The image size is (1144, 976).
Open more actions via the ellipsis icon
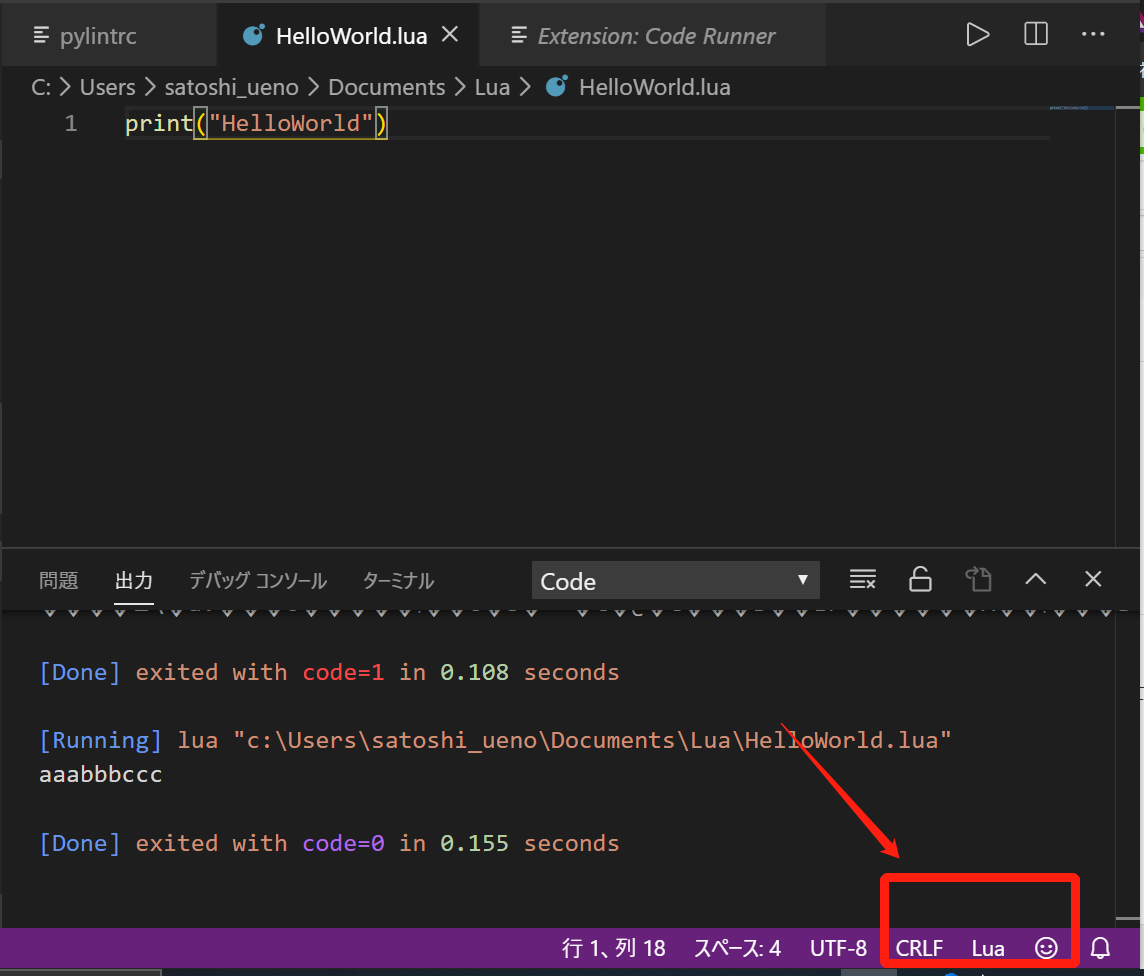(x=1093, y=34)
